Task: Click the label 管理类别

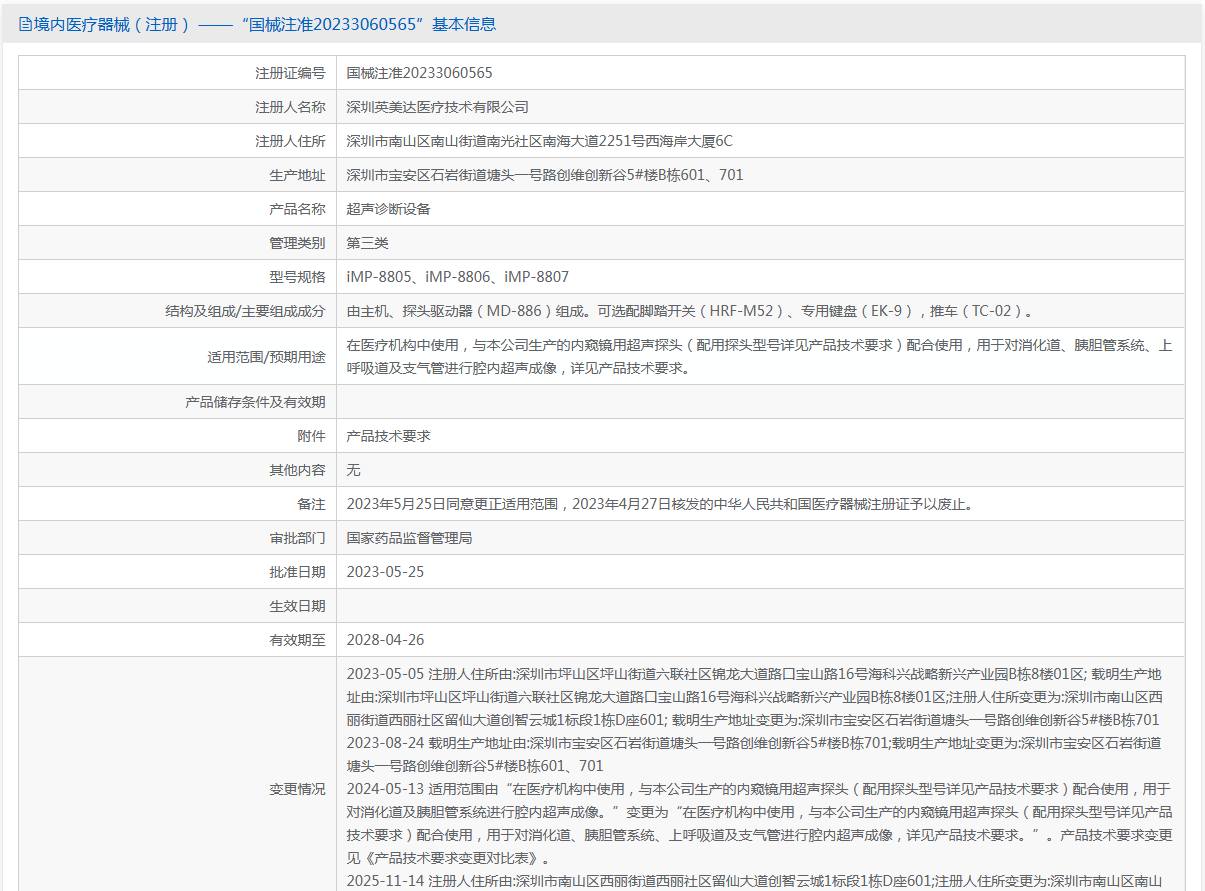Action: click(297, 243)
